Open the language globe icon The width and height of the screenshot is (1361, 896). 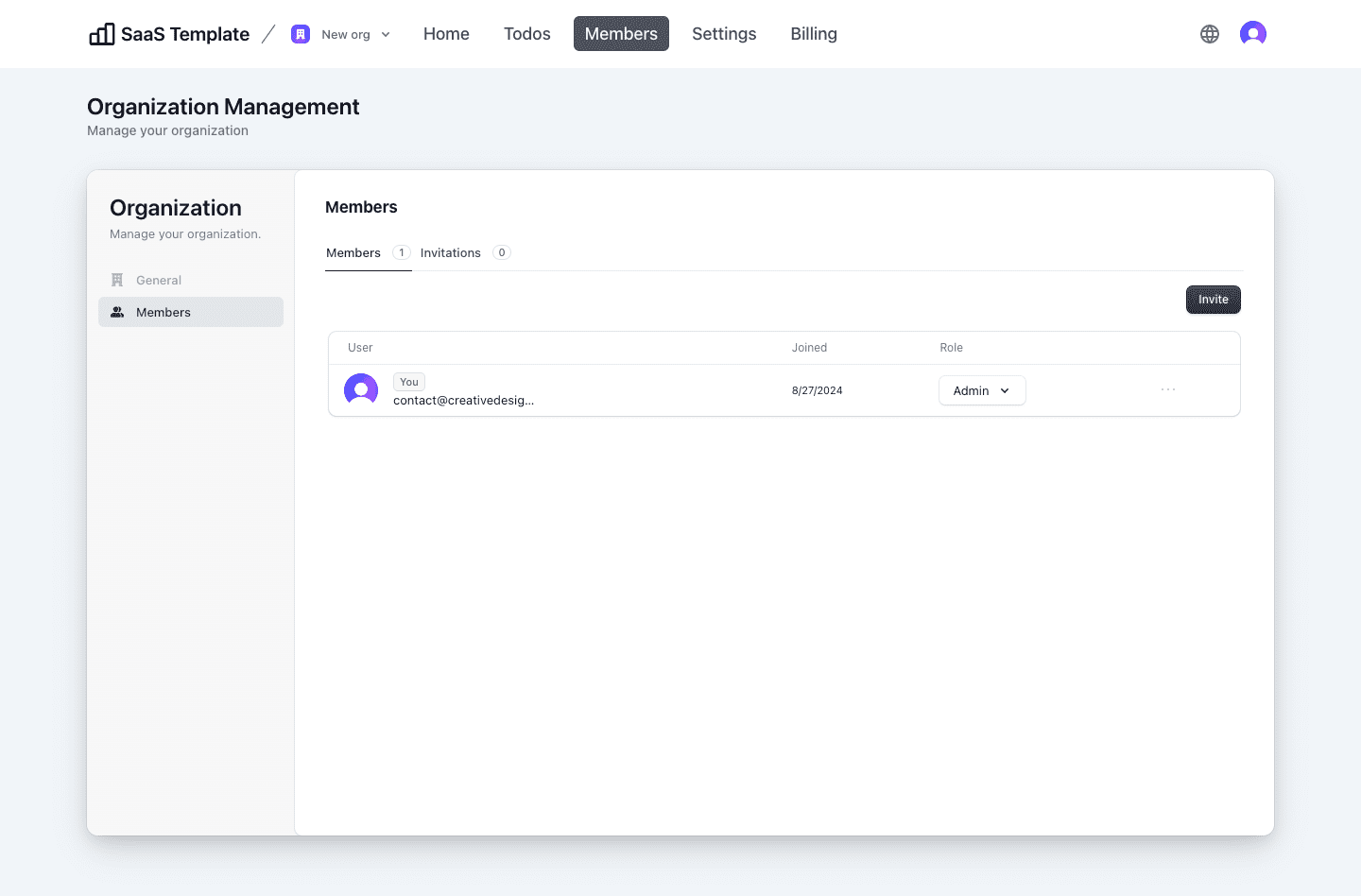[x=1210, y=33]
